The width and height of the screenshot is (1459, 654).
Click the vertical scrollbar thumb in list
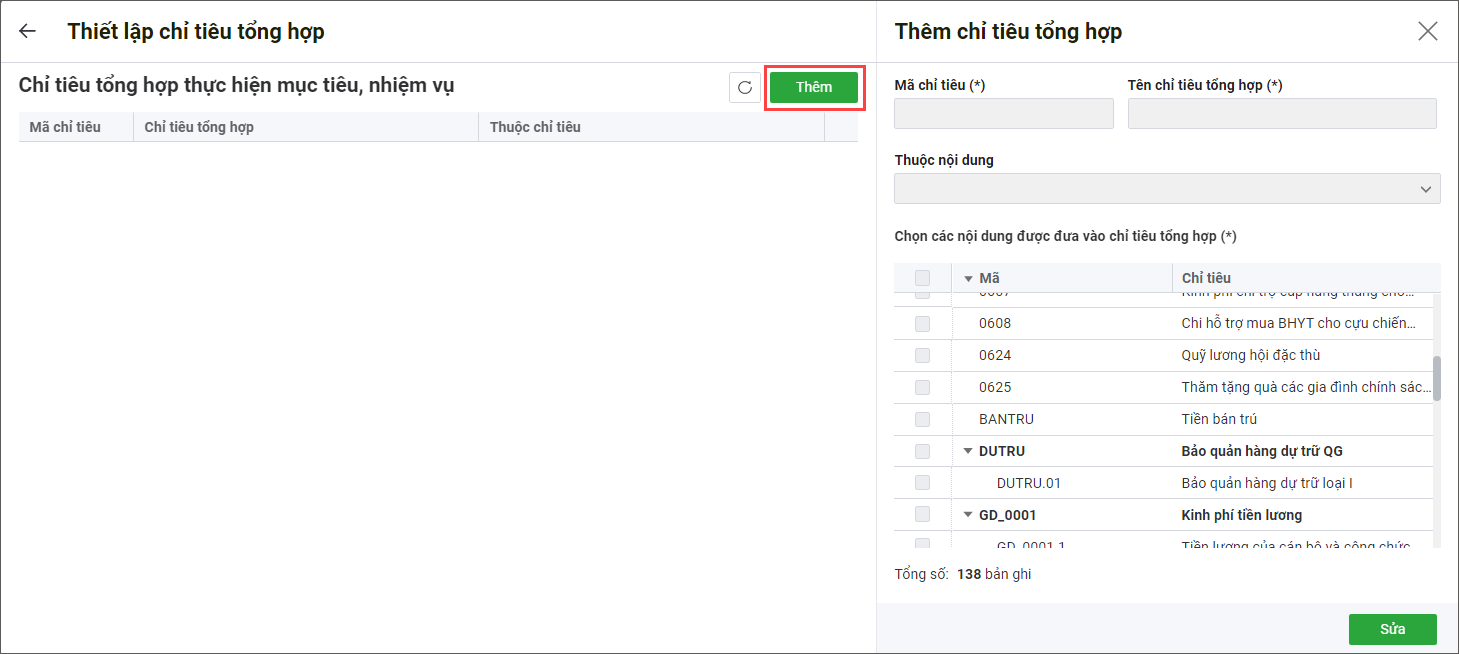coord(1437,378)
